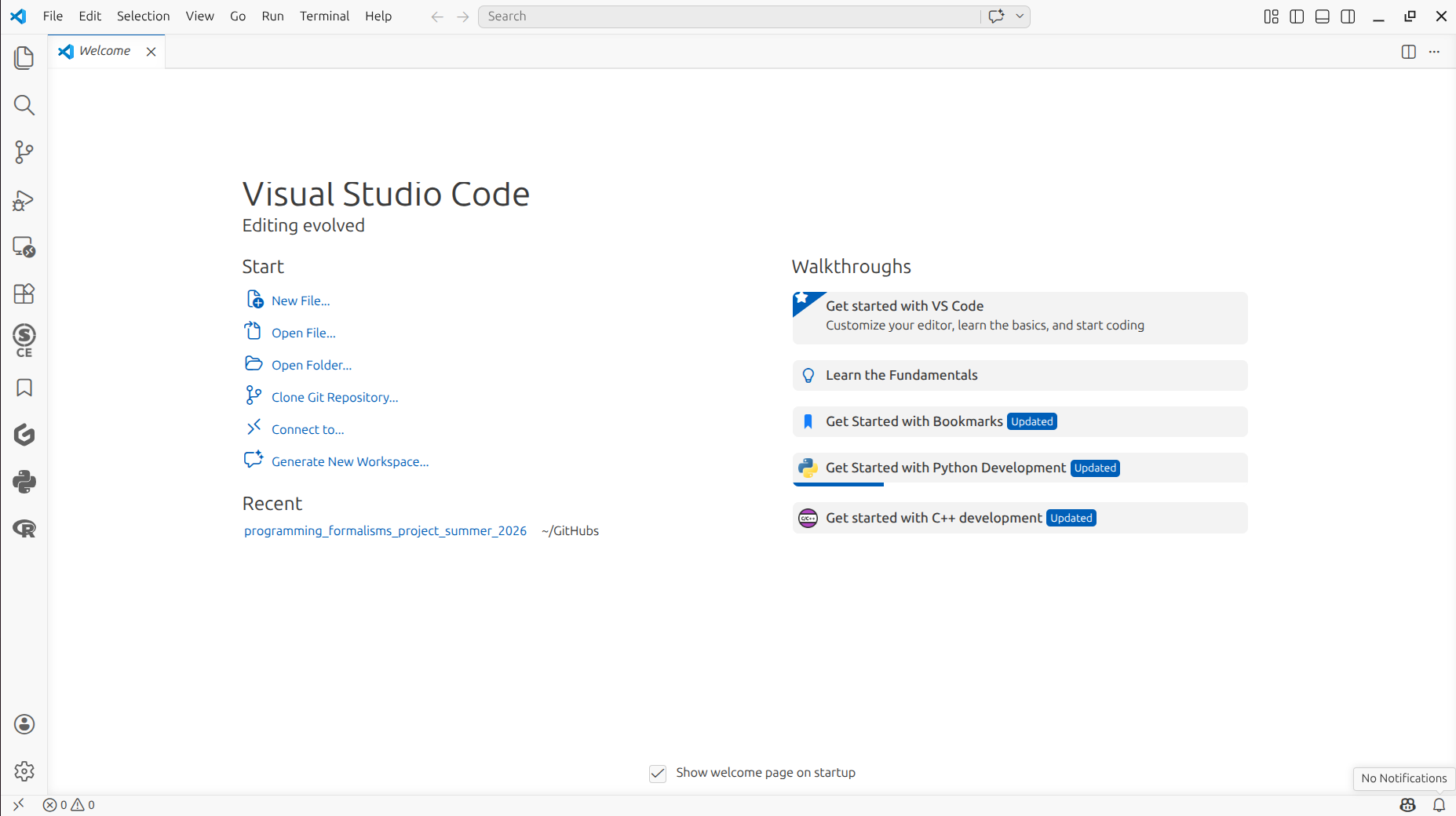The height and width of the screenshot is (816, 1456).
Task: Open the Explorer view in activity bar
Action: click(x=24, y=58)
